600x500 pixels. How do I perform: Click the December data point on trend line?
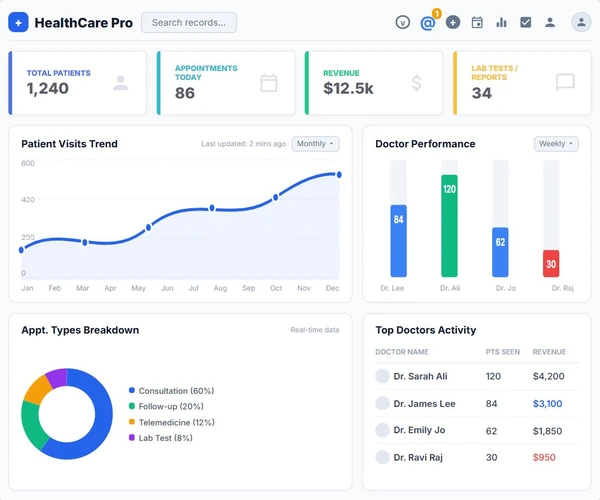tap(339, 175)
